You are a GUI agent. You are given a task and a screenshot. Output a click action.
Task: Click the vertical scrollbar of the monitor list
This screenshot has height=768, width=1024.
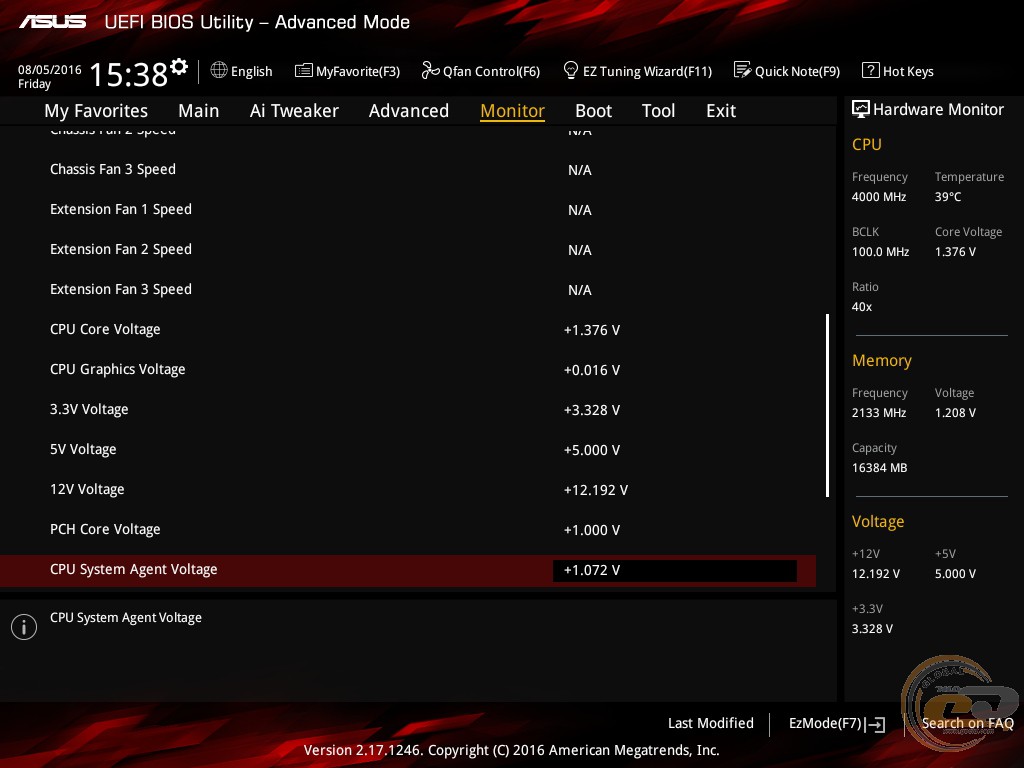coord(827,405)
